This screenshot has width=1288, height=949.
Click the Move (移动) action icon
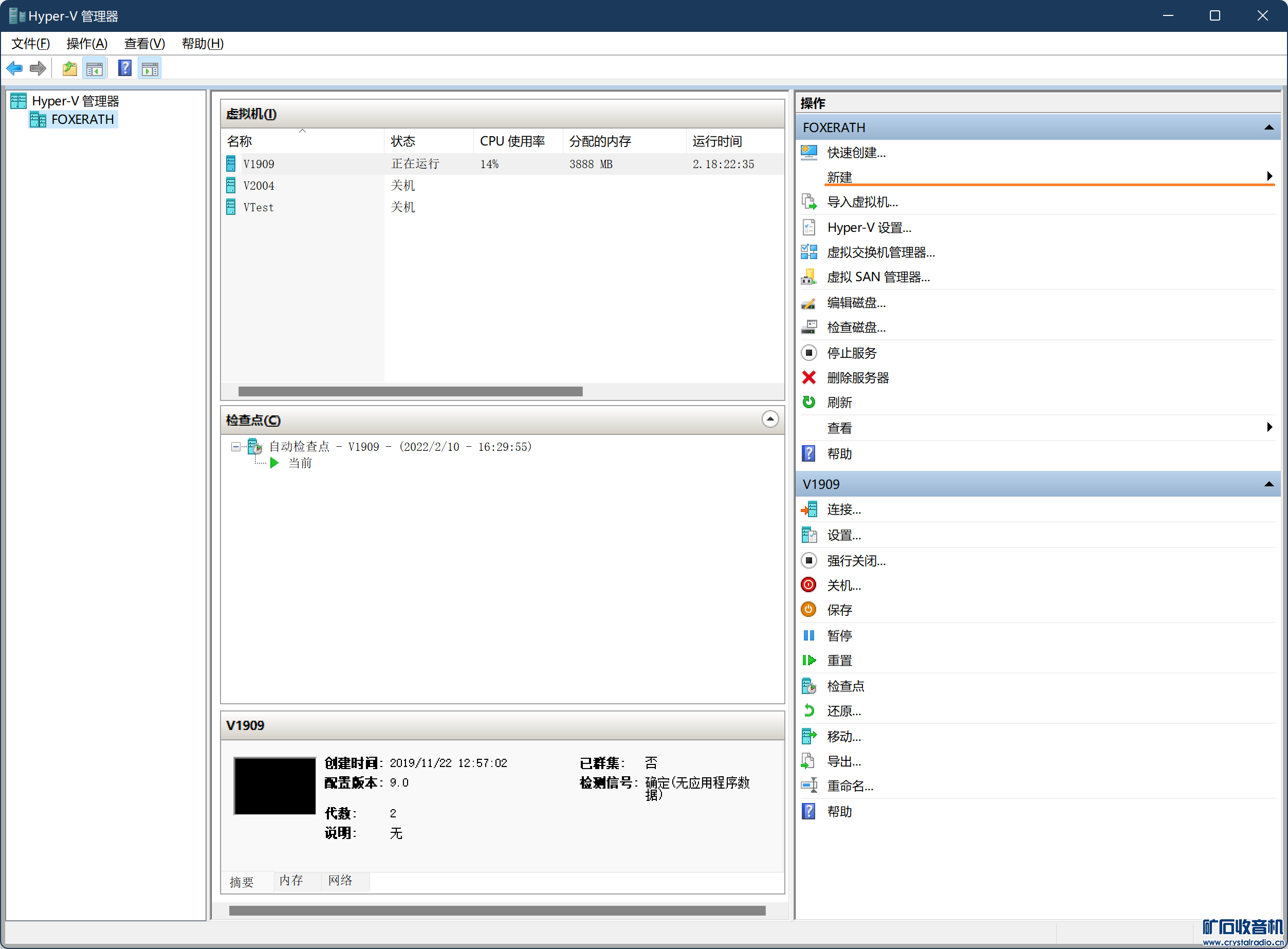tap(809, 736)
